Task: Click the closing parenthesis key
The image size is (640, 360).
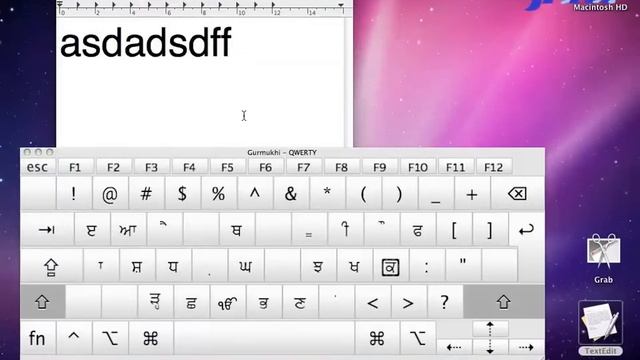Action: coord(399,194)
